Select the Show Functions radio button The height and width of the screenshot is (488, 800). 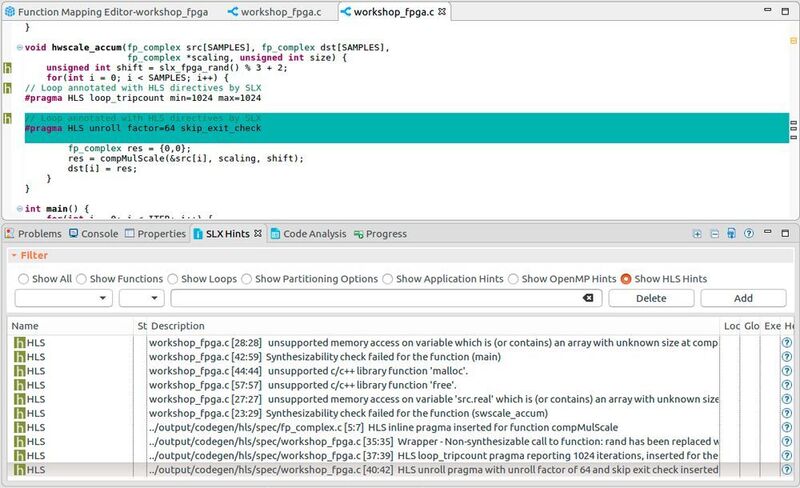(81, 279)
